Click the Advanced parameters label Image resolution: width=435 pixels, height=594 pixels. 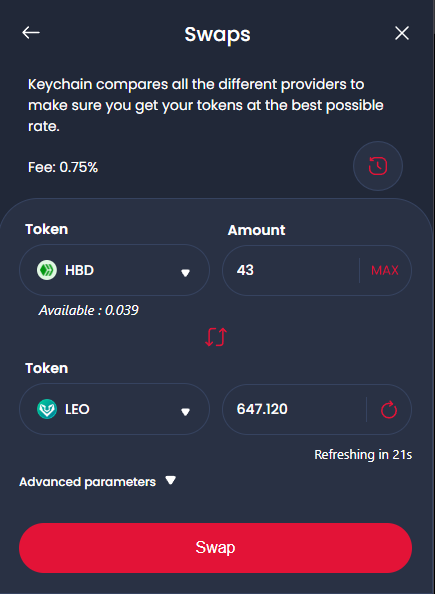(88, 482)
